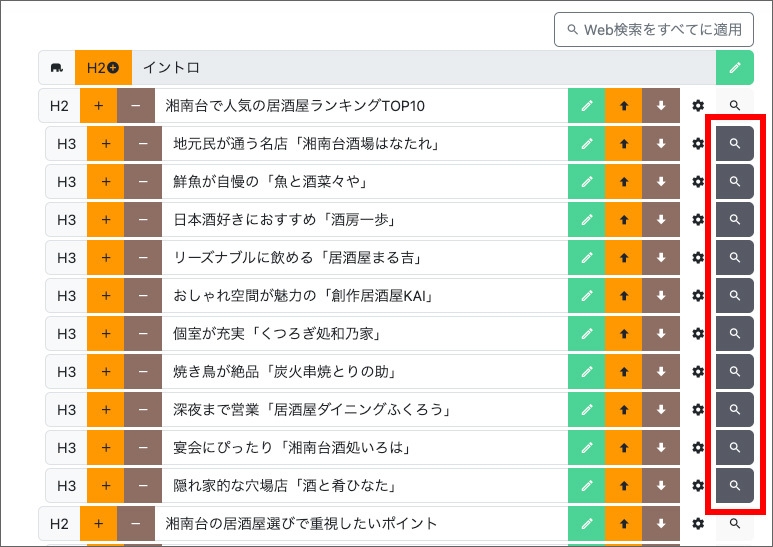This screenshot has height=547, width=773.
Task: Click the elephant icon beside イントロ
Action: point(57,68)
